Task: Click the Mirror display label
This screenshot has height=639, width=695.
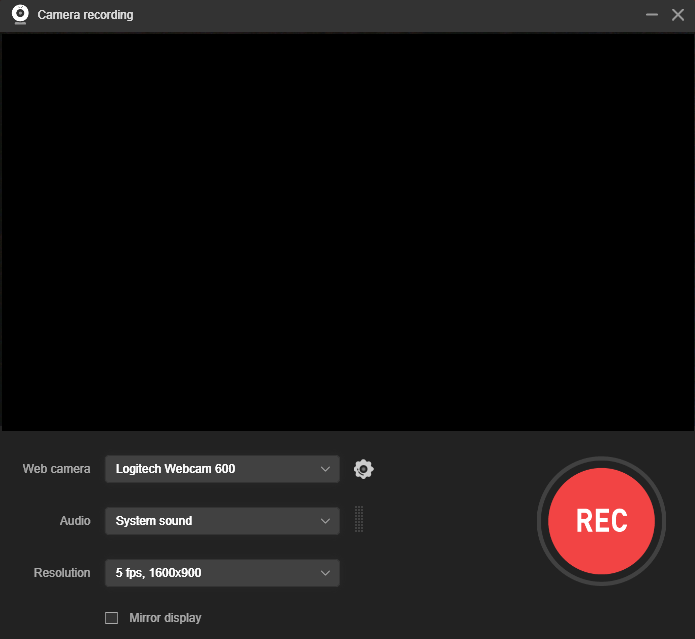Action: 165,618
